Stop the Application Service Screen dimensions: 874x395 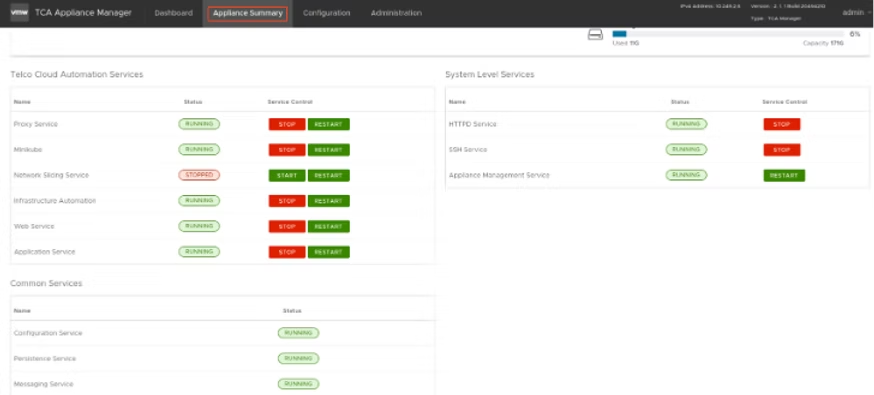[x=287, y=252]
